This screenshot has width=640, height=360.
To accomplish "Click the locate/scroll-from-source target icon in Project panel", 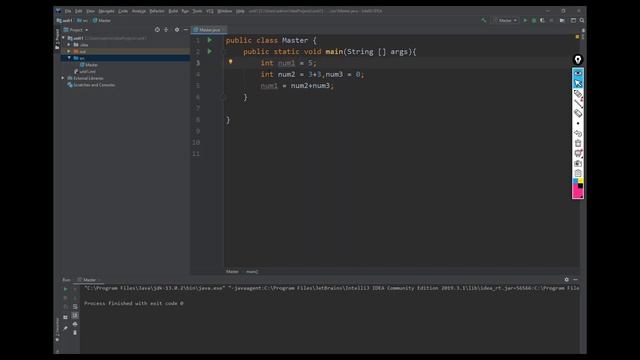I will (157, 30).
